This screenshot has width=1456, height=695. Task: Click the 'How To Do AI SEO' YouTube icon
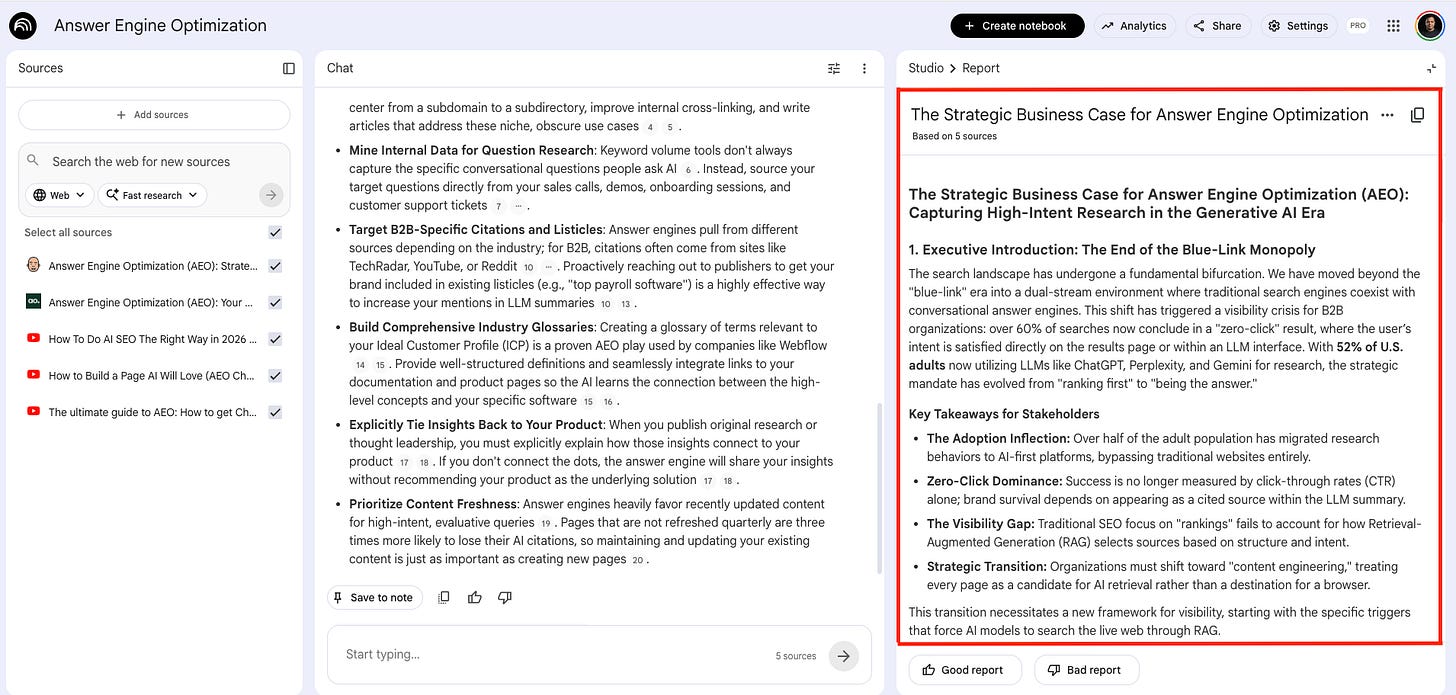point(33,339)
